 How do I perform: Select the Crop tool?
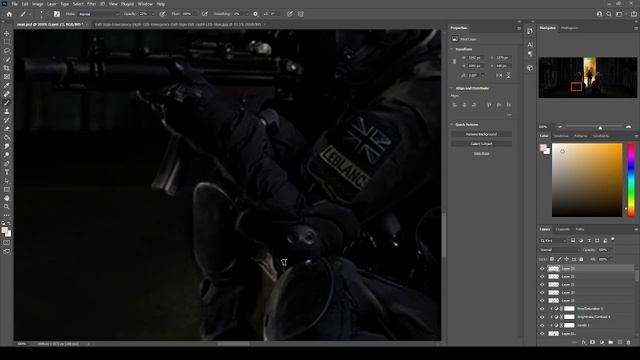(7, 68)
